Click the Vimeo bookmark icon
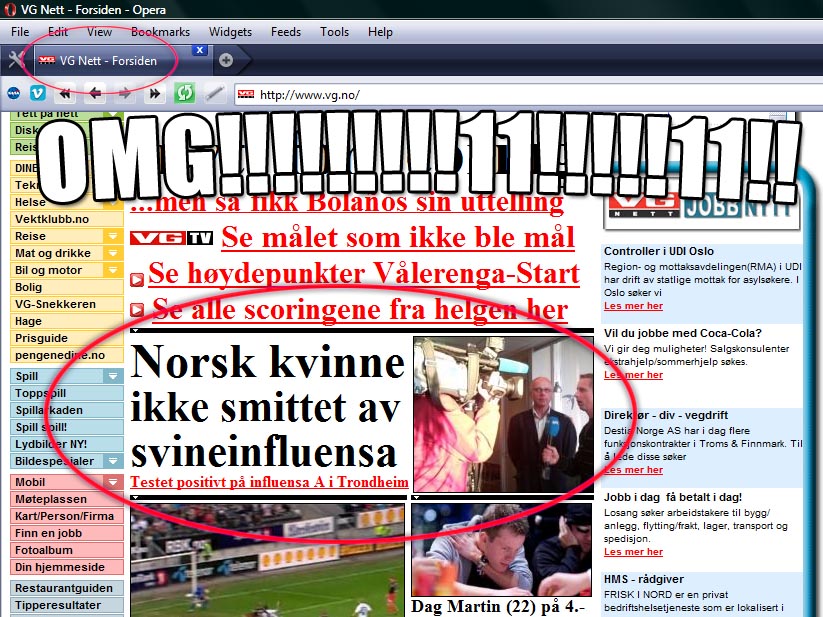Screen dimensions: 823x617 tap(38, 93)
